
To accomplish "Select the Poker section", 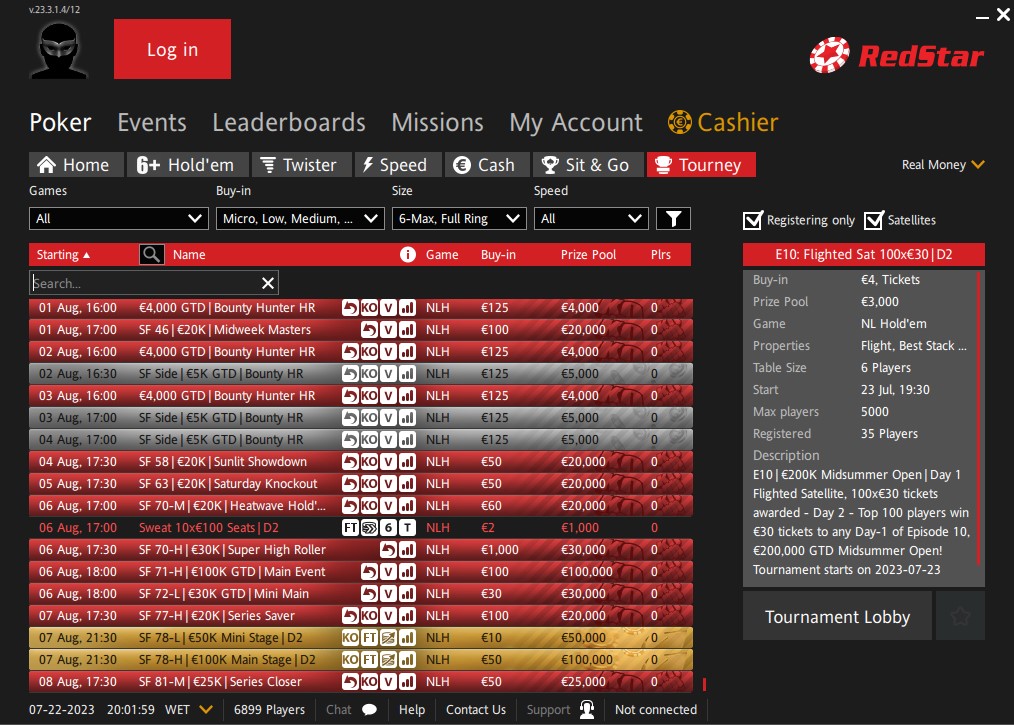I will (61, 123).
